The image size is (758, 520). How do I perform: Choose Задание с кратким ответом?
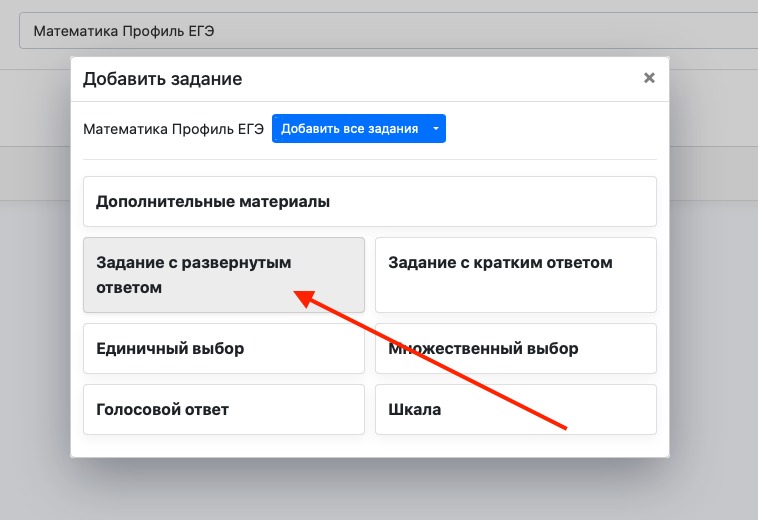pyautogui.click(x=516, y=275)
